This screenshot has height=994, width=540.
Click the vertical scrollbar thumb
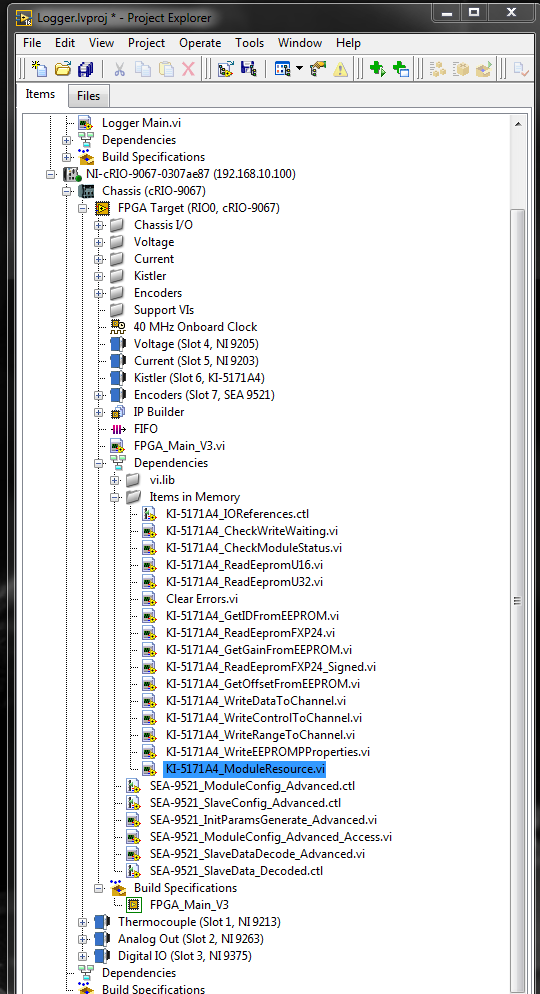click(518, 600)
